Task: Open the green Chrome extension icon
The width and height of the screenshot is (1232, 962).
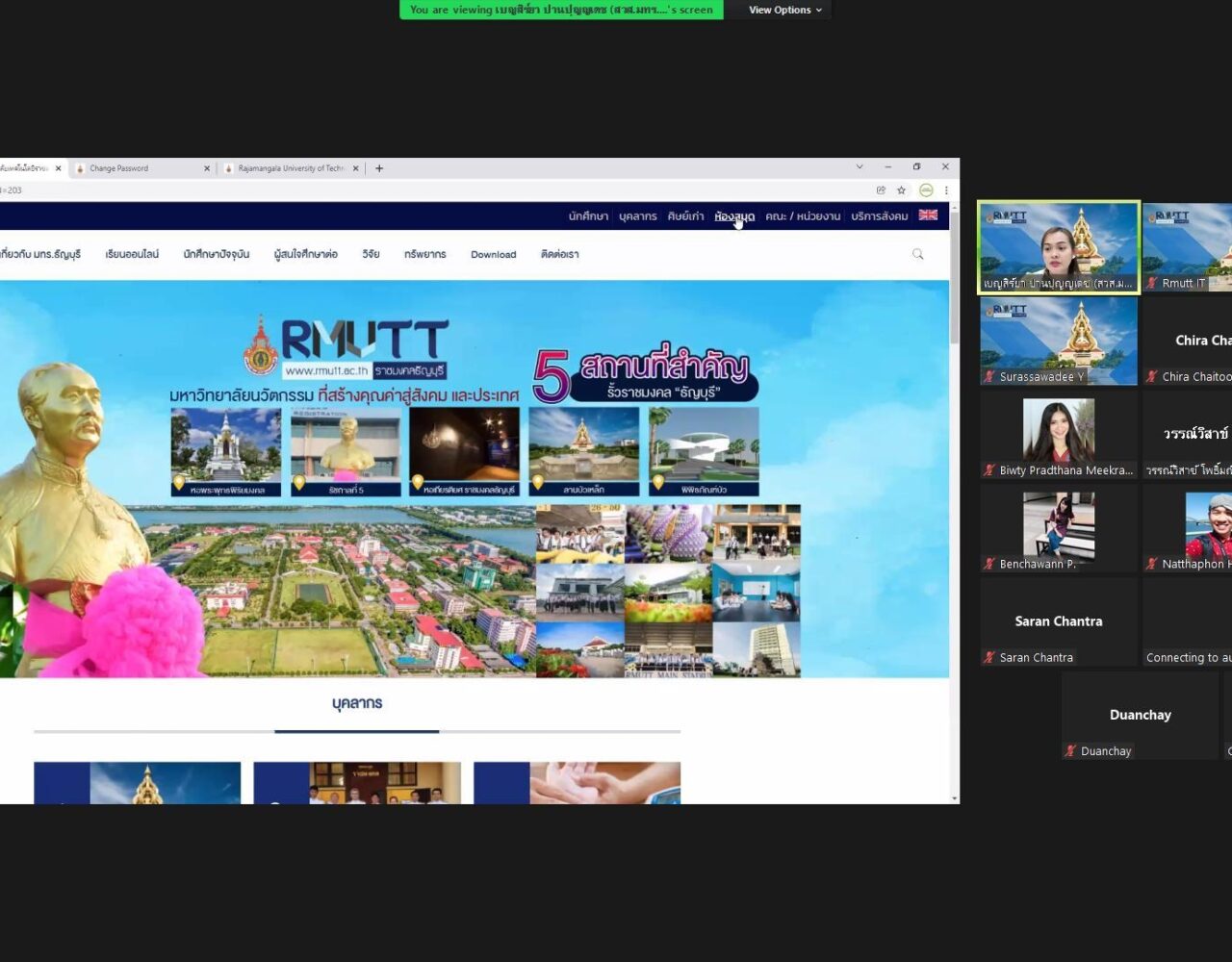Action: coord(926,190)
